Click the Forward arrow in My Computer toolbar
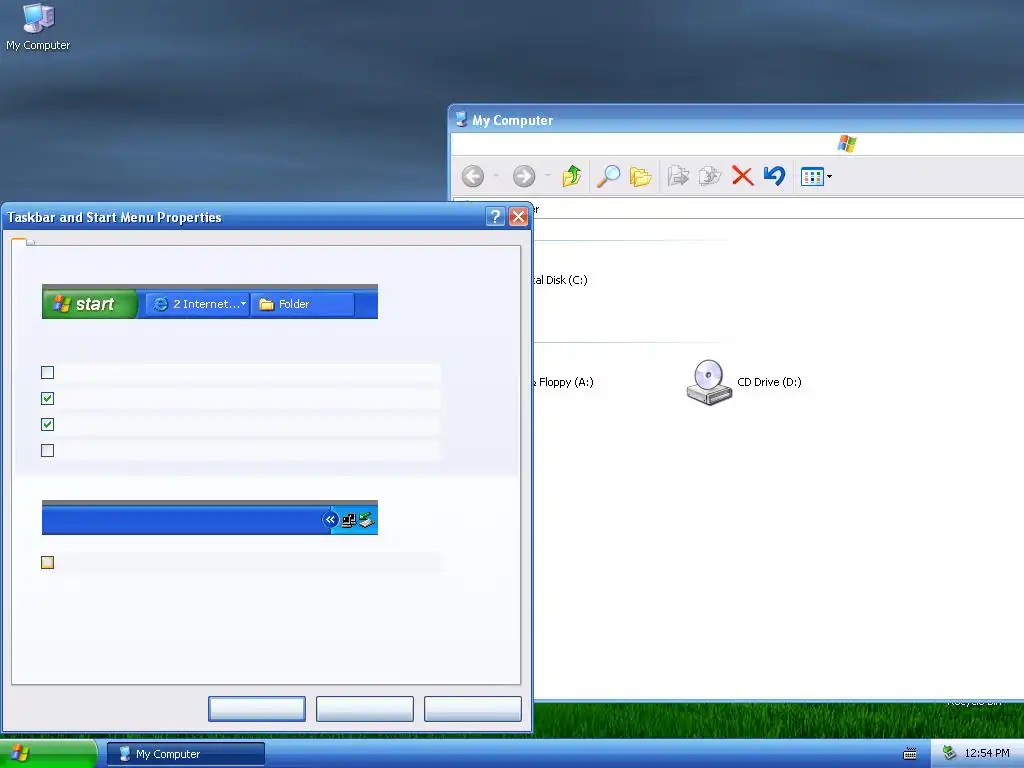The height and width of the screenshot is (768, 1024). pyautogui.click(x=524, y=176)
